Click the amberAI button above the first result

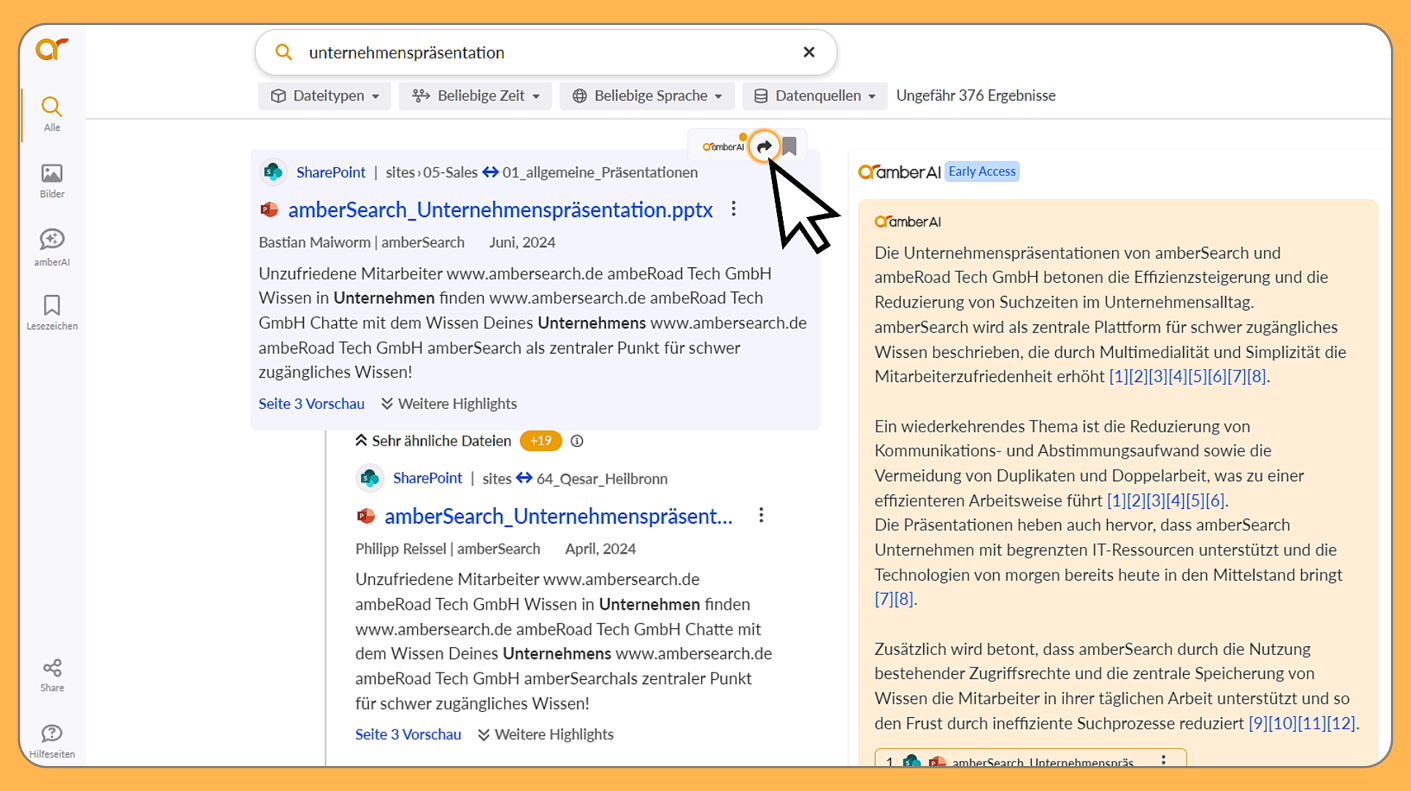(724, 147)
